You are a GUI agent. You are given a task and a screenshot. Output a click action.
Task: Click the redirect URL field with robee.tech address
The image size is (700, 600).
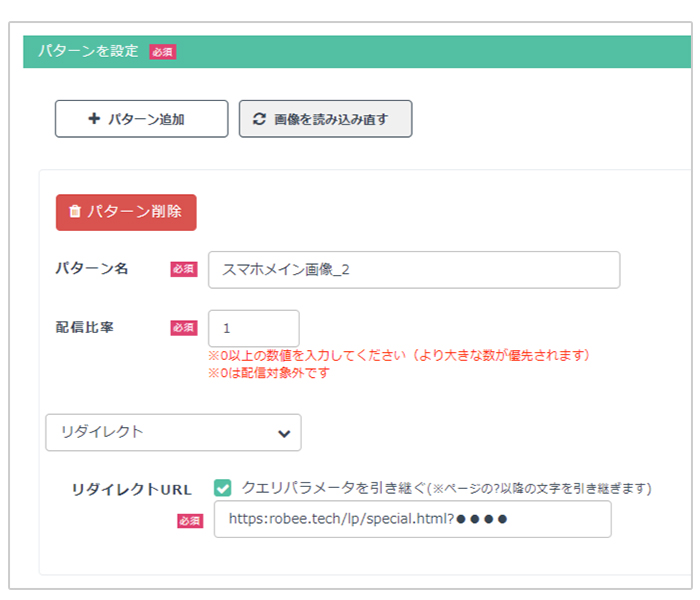point(412,519)
